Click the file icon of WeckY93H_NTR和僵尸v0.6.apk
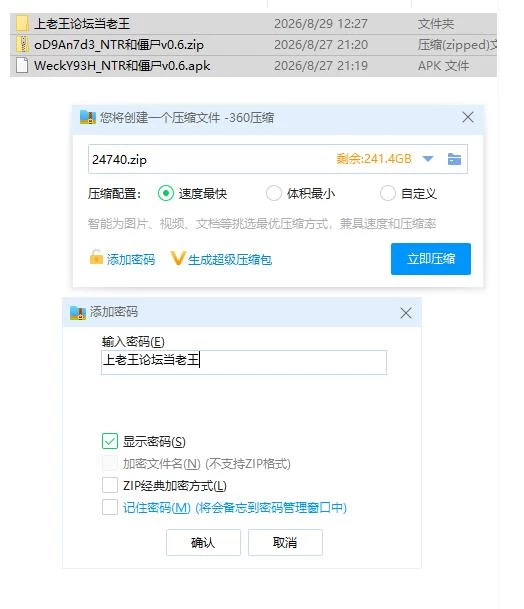This screenshot has height=609, width=524. coord(22,65)
